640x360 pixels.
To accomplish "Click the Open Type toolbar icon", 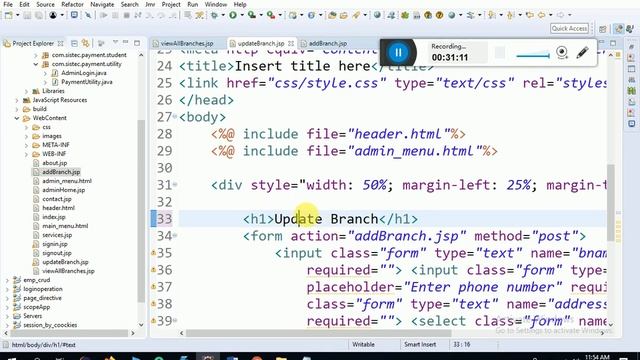I will click(x=332, y=15).
